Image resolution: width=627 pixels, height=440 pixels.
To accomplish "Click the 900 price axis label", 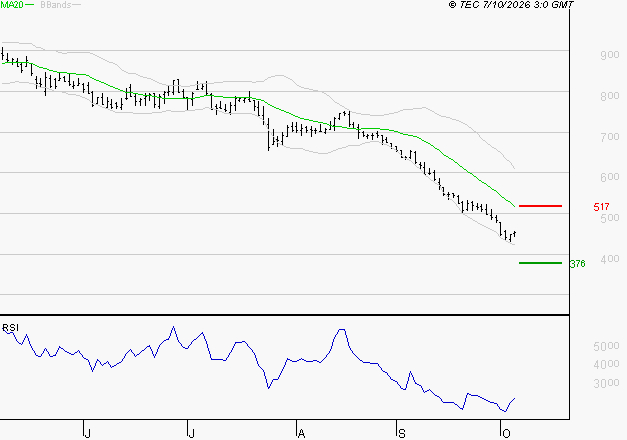I will (610, 55).
